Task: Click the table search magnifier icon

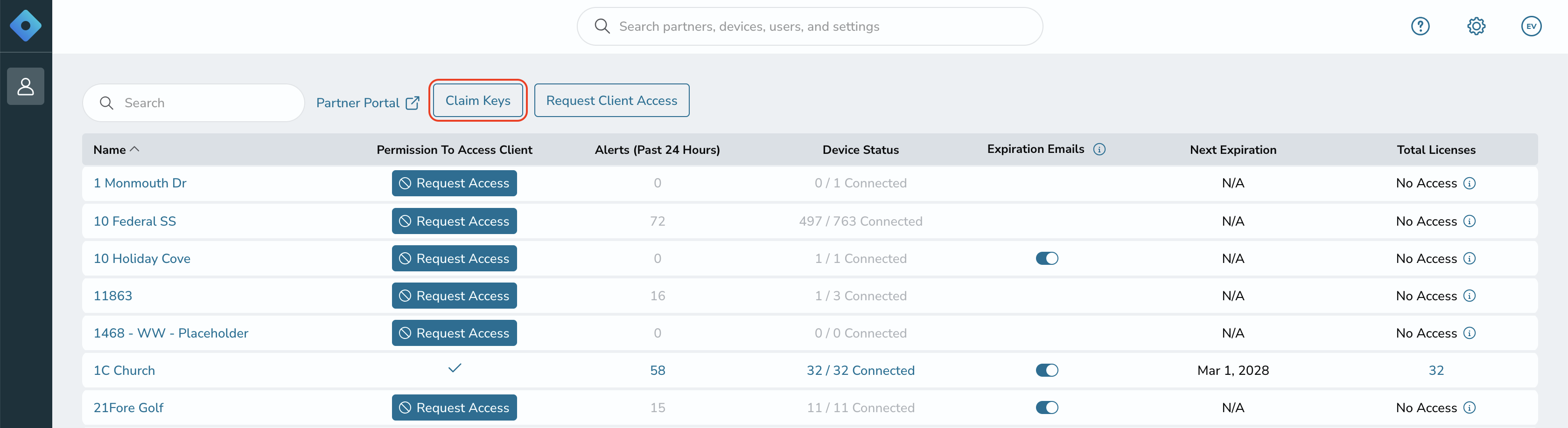Action: click(x=106, y=103)
